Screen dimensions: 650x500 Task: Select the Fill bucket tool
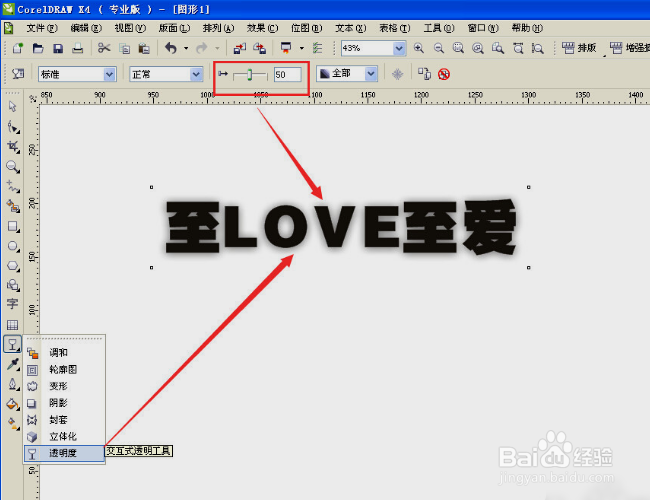(13, 404)
